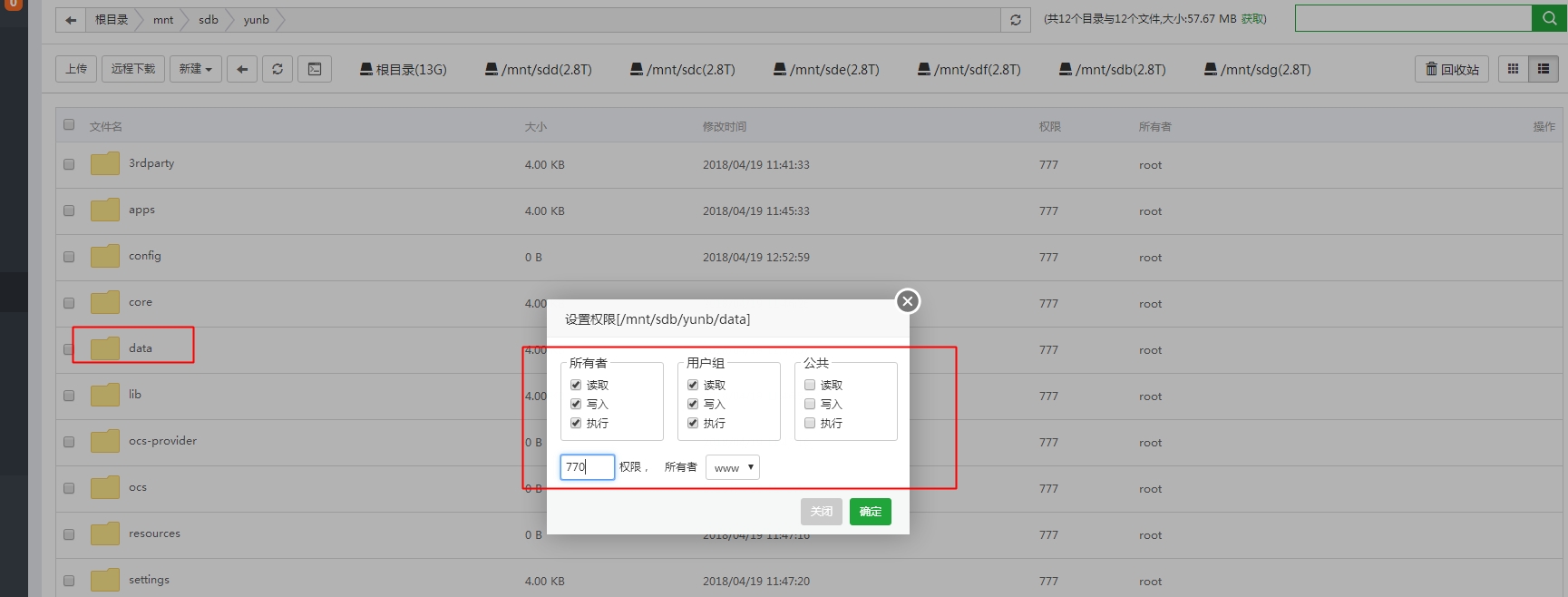Open the 3rdparty folder icon
The height and width of the screenshot is (597, 1568).
tap(105, 164)
